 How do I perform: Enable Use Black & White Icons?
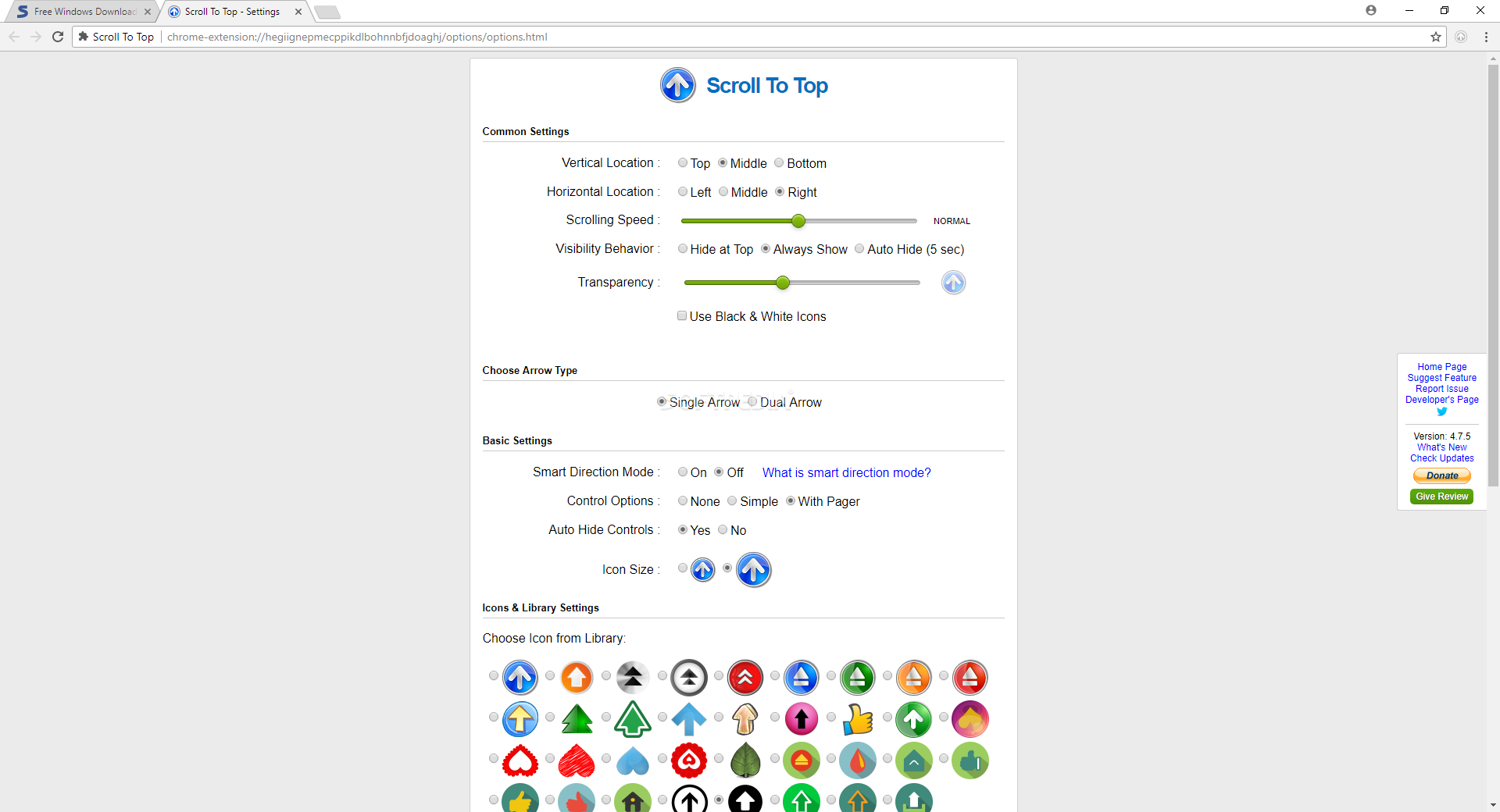point(682,315)
